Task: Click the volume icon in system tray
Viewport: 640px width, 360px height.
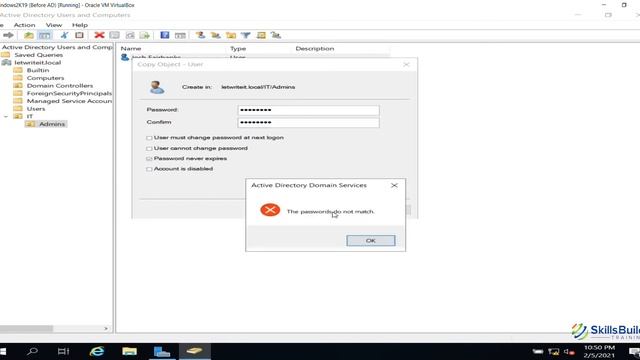Action: click(569, 352)
